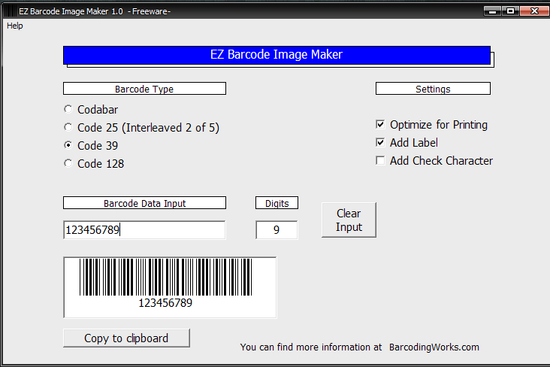550x367 pixels.
Task: Click the application icon in title bar
Action: point(11,11)
